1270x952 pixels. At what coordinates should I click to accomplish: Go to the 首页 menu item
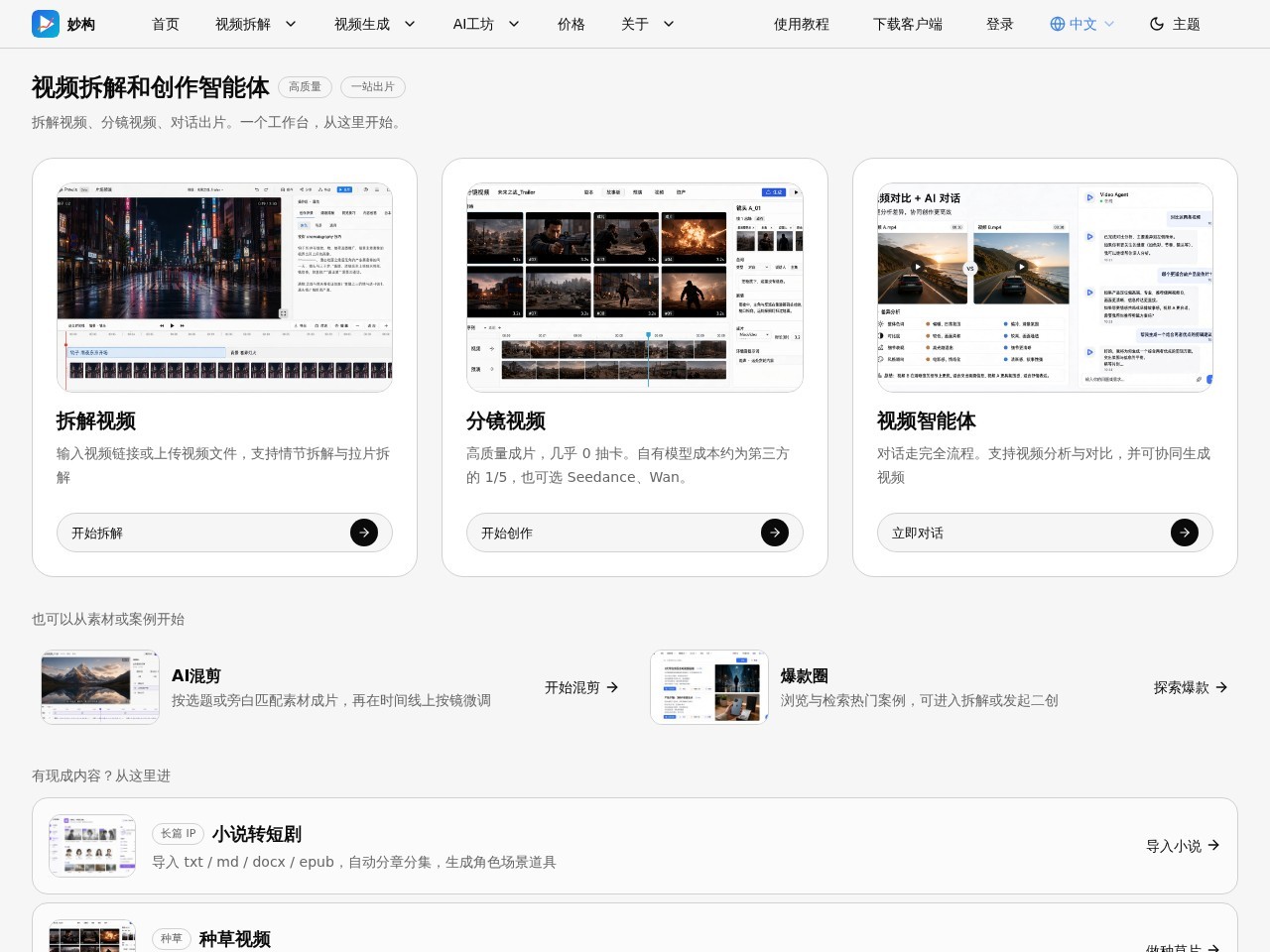pos(166,24)
